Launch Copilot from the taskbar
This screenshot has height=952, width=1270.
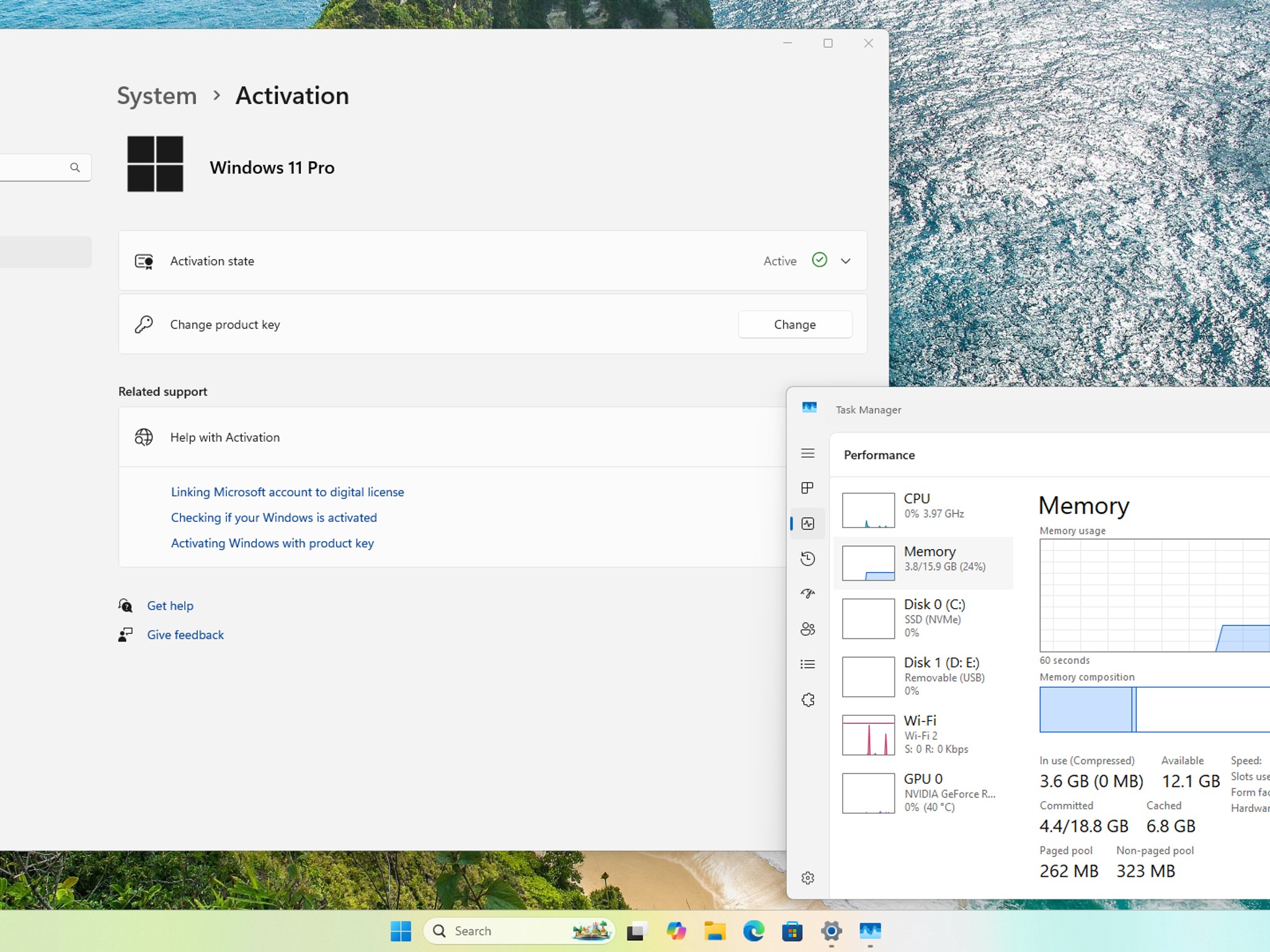pos(676,930)
